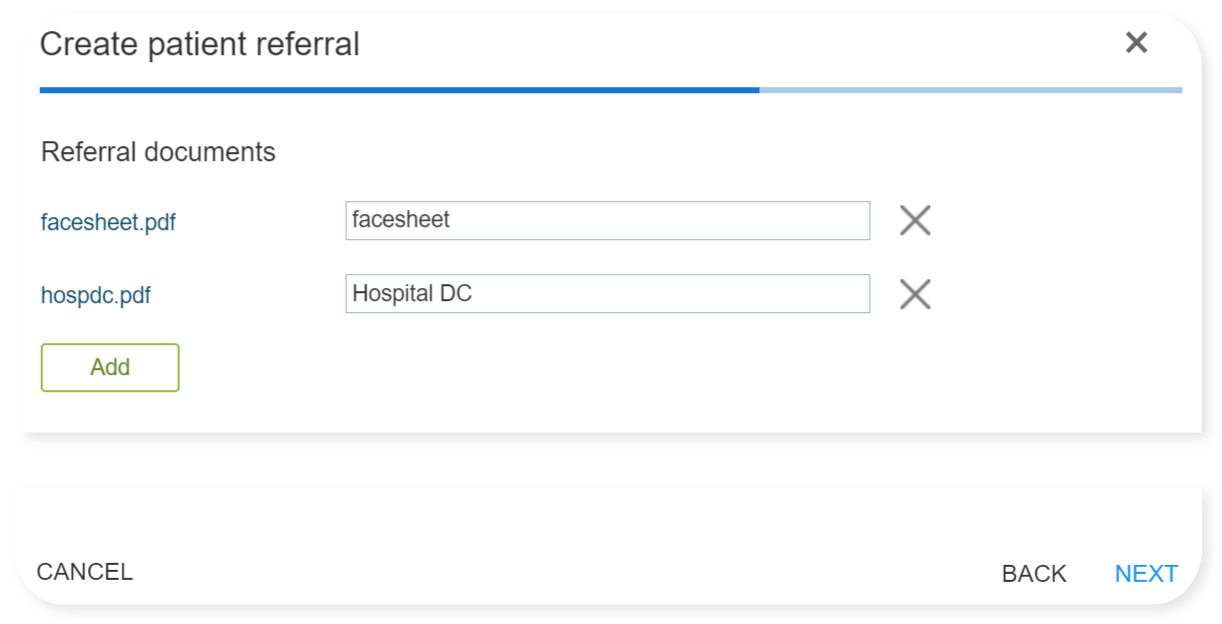Delete the facesheet entry via X icon

(x=915, y=220)
